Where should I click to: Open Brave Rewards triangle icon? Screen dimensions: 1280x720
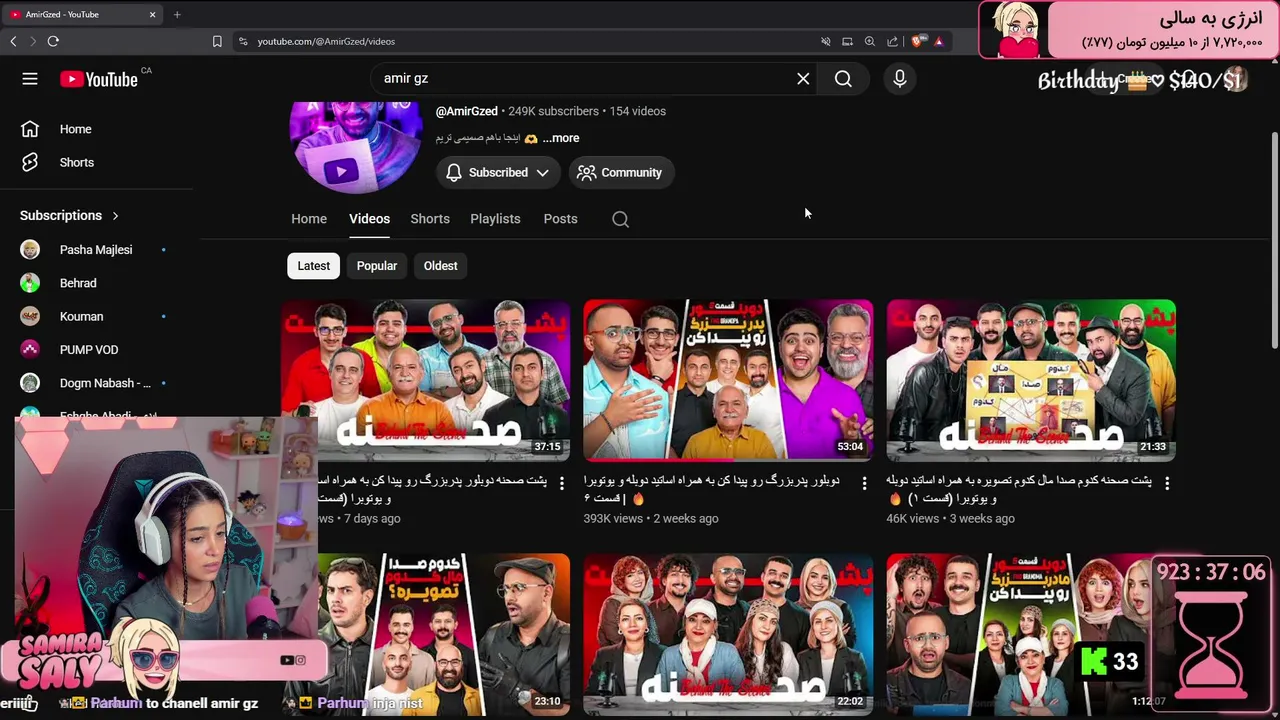[939, 41]
